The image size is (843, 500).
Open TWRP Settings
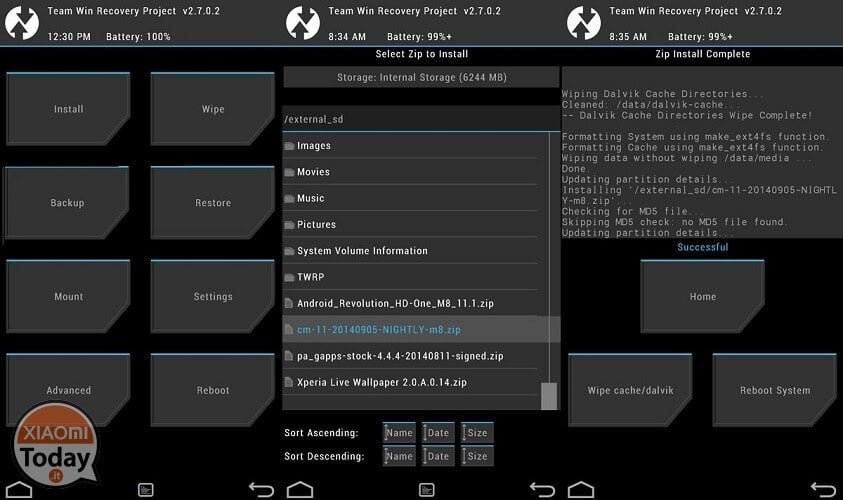(213, 296)
